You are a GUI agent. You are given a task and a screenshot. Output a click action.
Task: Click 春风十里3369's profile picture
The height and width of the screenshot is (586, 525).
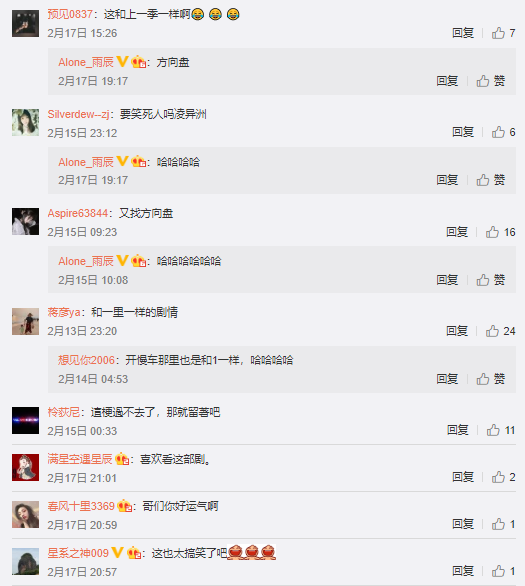pos(25,515)
